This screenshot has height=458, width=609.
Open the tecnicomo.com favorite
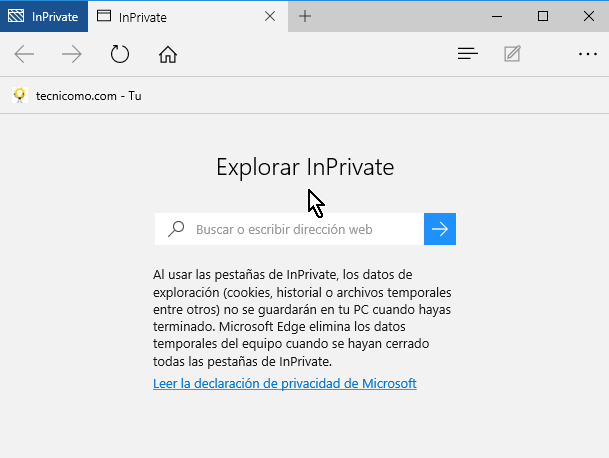point(77,96)
